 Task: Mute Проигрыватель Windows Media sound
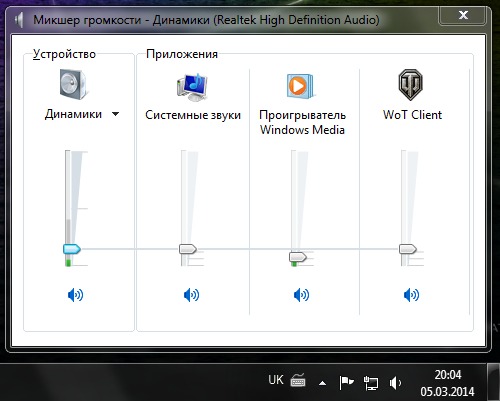click(301, 295)
